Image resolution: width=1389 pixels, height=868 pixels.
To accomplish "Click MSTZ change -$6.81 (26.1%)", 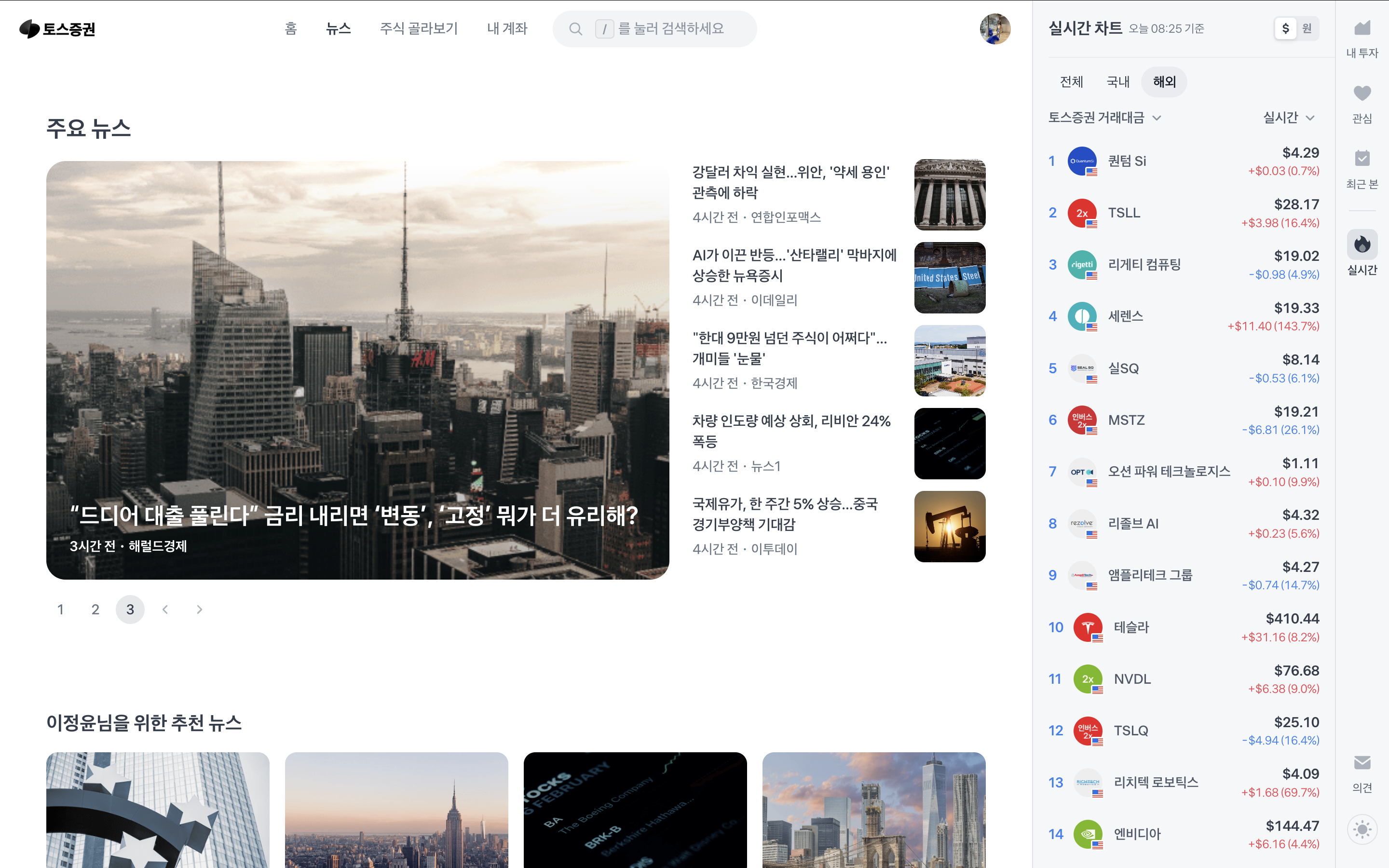I will pyautogui.click(x=1280, y=430).
